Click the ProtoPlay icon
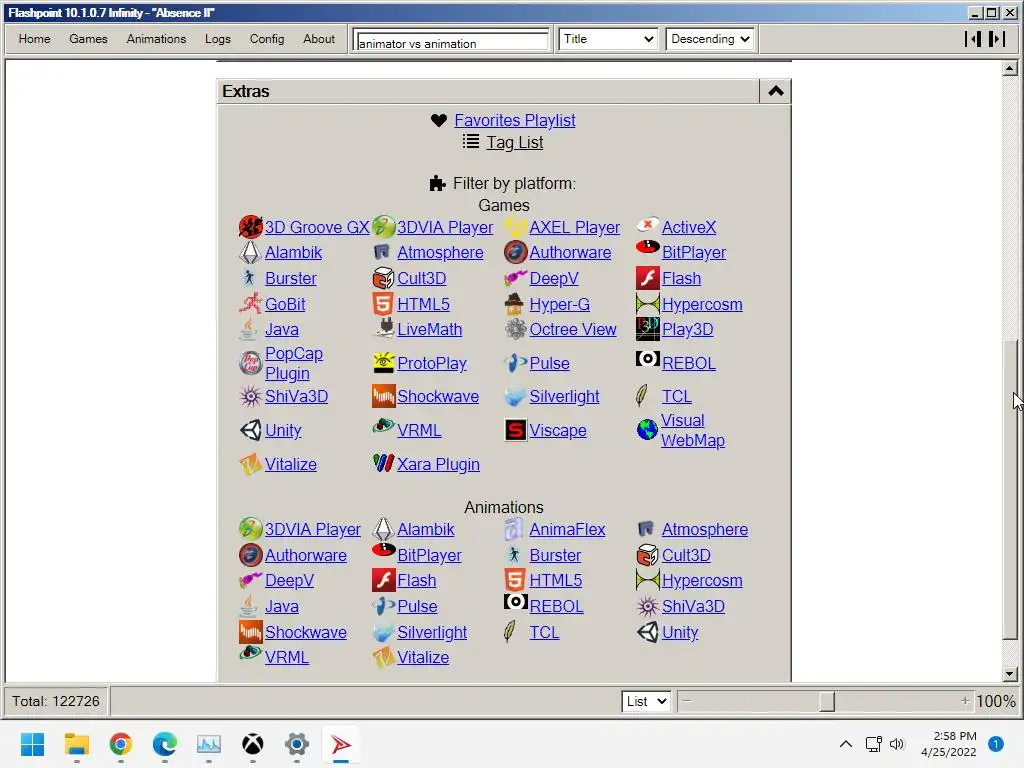 click(383, 362)
